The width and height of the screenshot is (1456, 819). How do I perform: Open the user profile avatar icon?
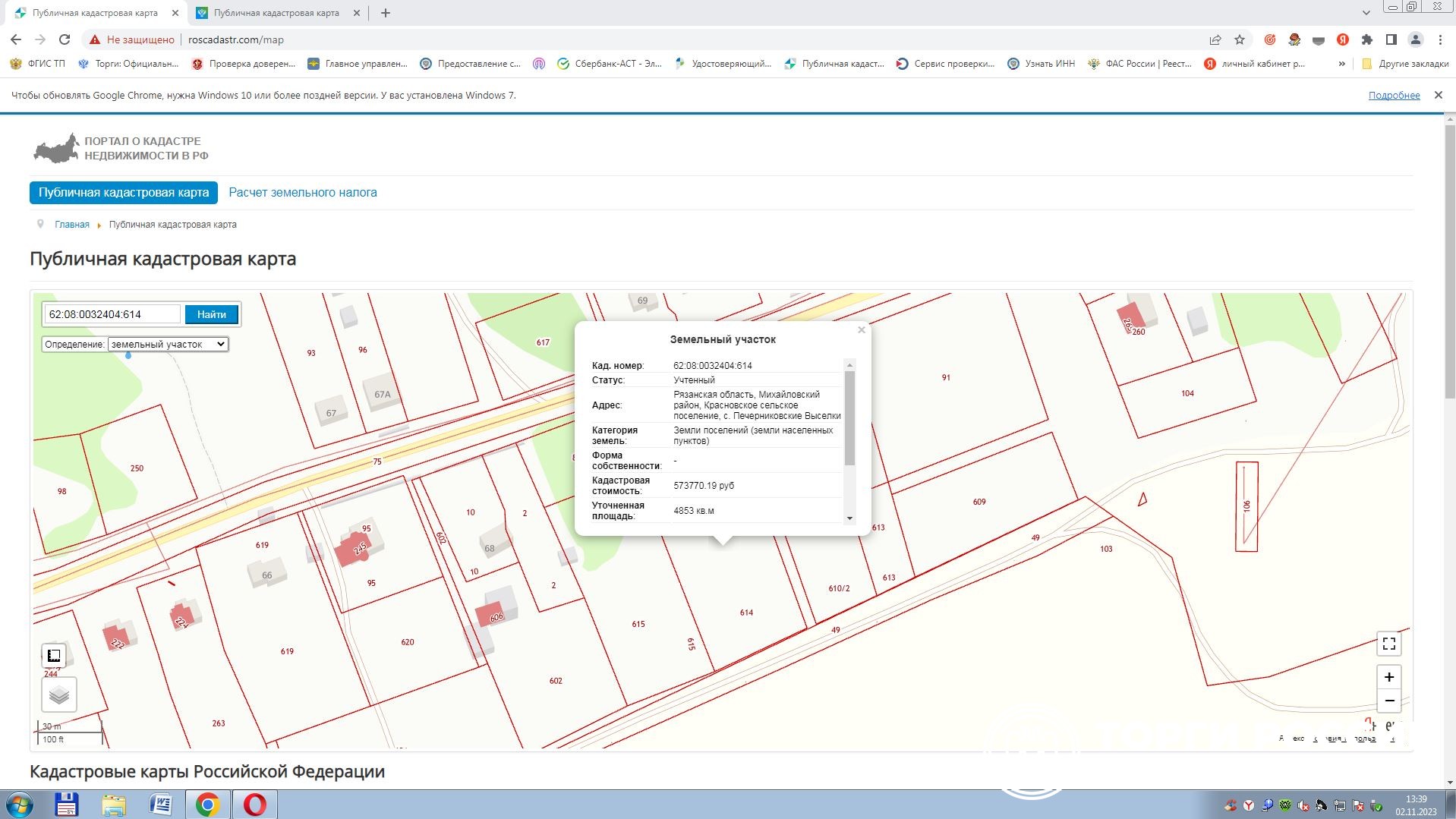pos(1416,39)
